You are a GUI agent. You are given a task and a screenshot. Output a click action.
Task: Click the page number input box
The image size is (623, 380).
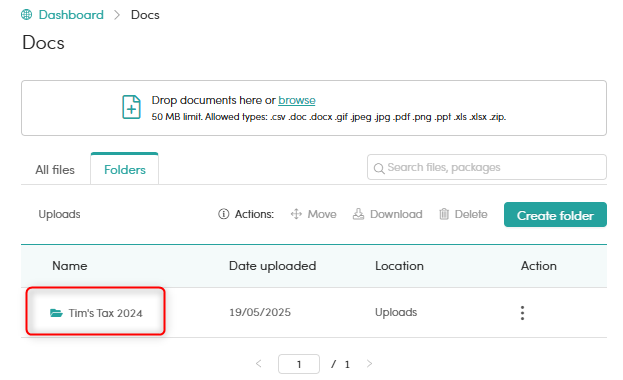tap(299, 364)
